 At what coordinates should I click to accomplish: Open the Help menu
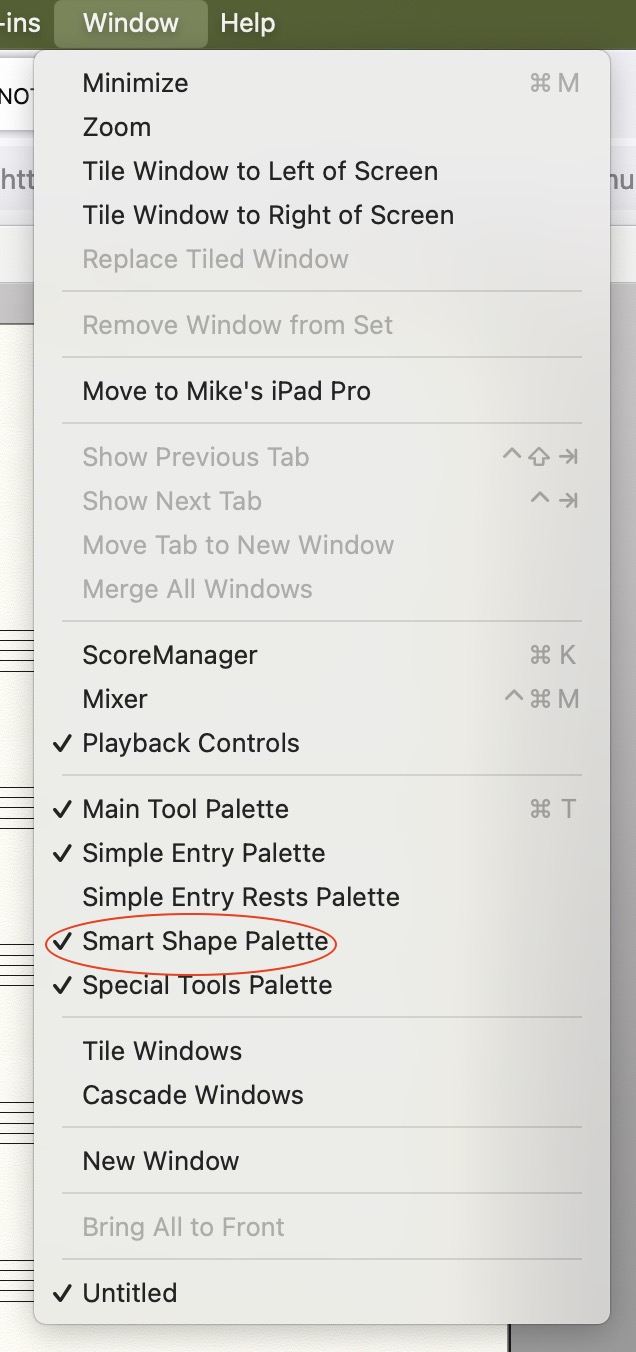coord(247,23)
